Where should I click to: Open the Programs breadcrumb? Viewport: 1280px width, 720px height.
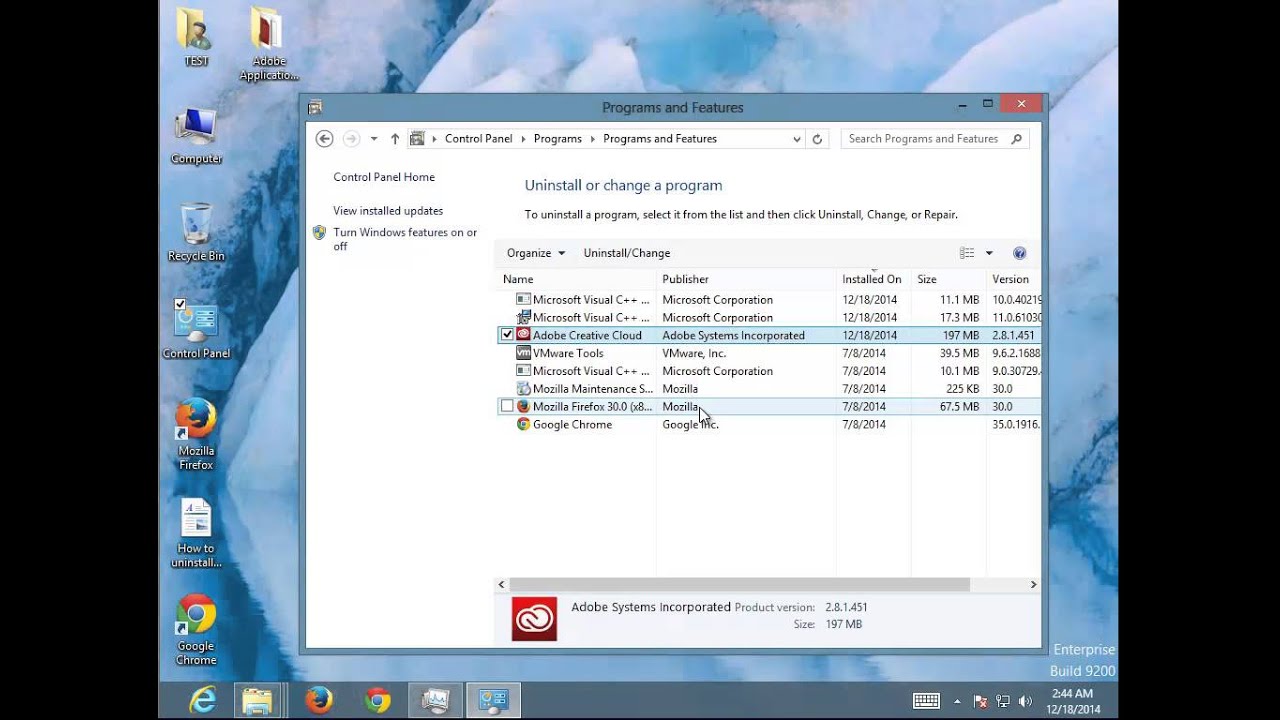pos(557,139)
